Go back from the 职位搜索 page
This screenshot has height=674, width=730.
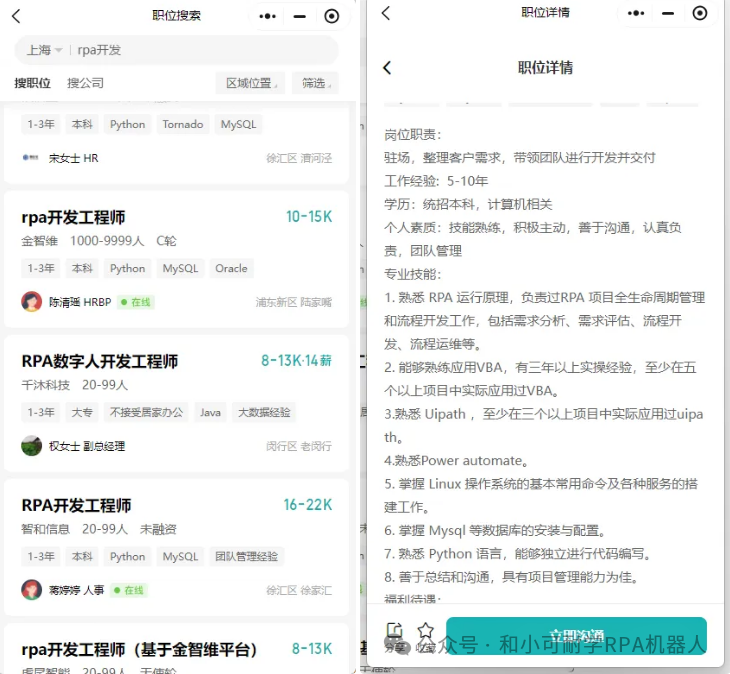(15, 16)
